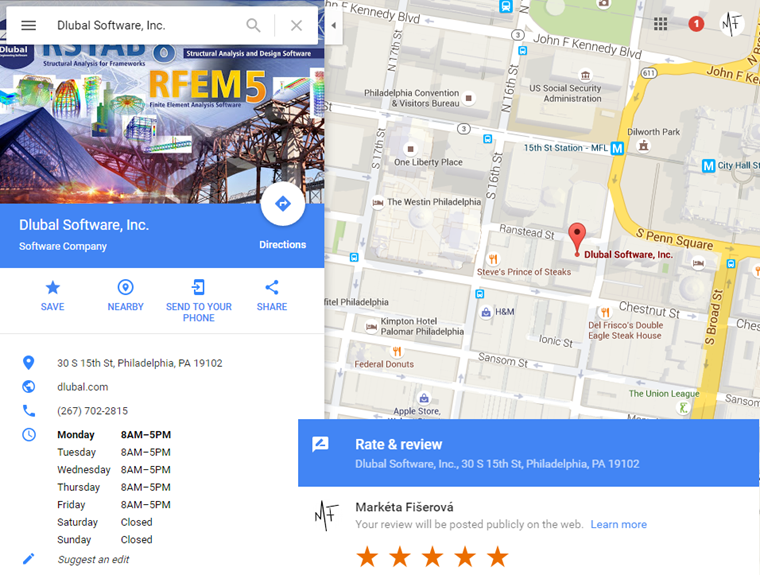Save the place with the star icon
760x575 pixels.
(x=52, y=288)
